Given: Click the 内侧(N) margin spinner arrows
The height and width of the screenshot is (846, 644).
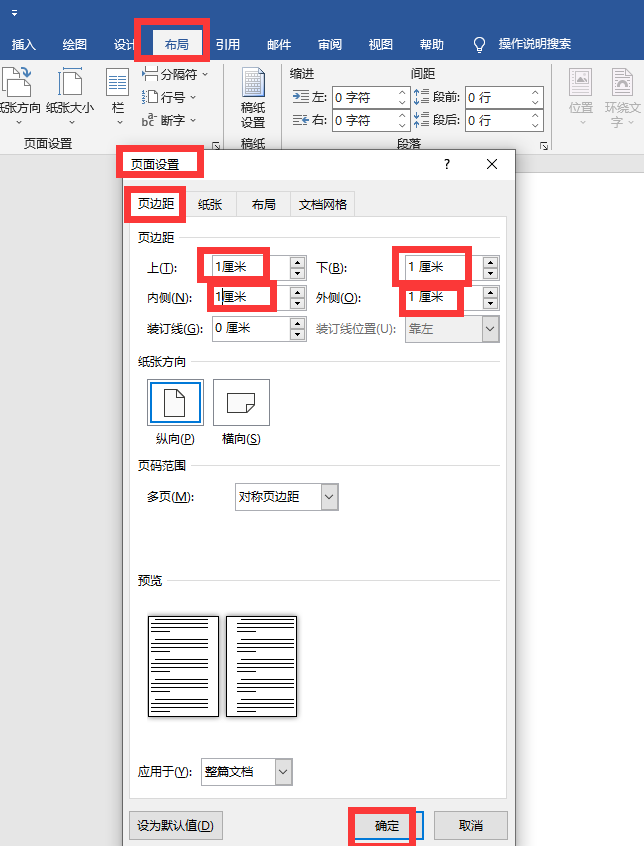Looking at the screenshot, I should click(x=298, y=298).
